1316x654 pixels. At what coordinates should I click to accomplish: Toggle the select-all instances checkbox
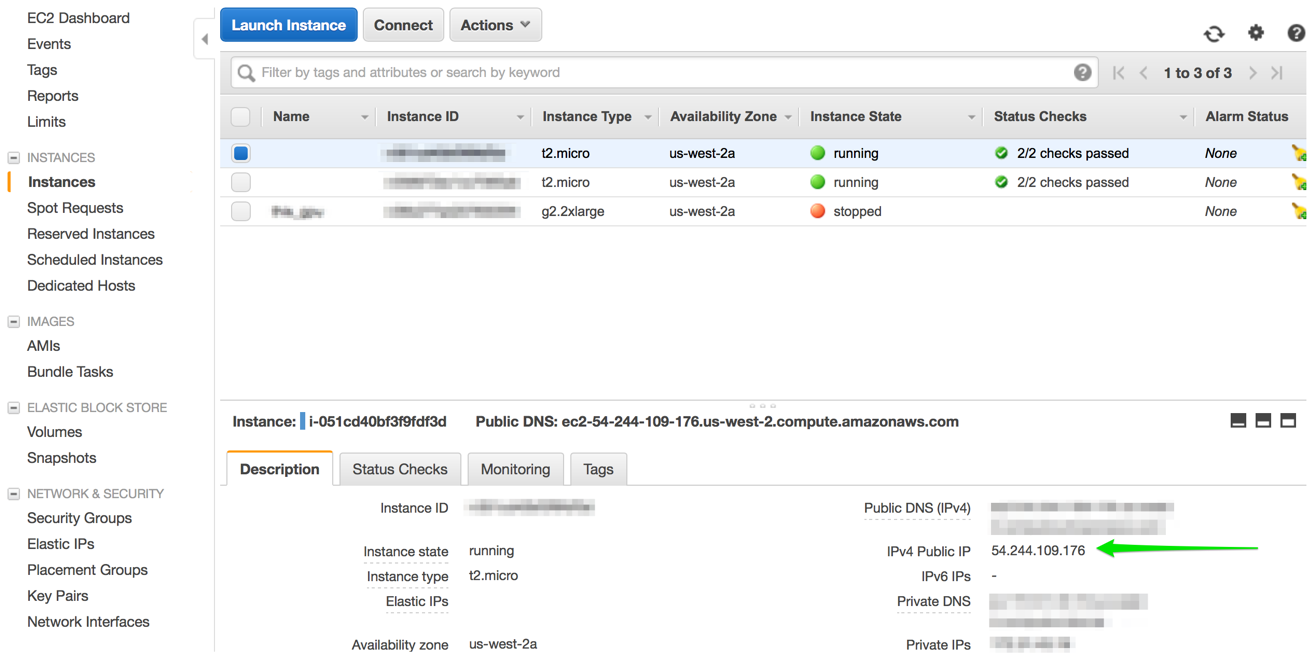(240, 117)
